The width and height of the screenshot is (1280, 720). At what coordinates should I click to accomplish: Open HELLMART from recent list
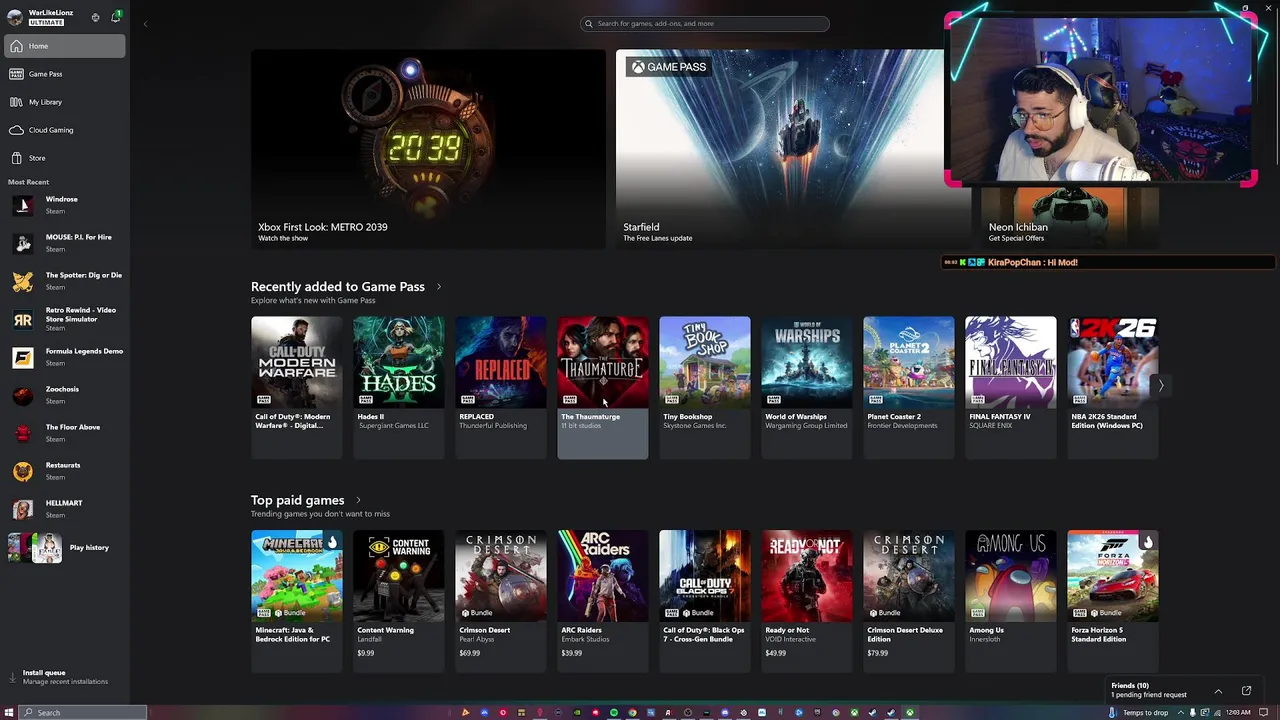[x=65, y=509]
